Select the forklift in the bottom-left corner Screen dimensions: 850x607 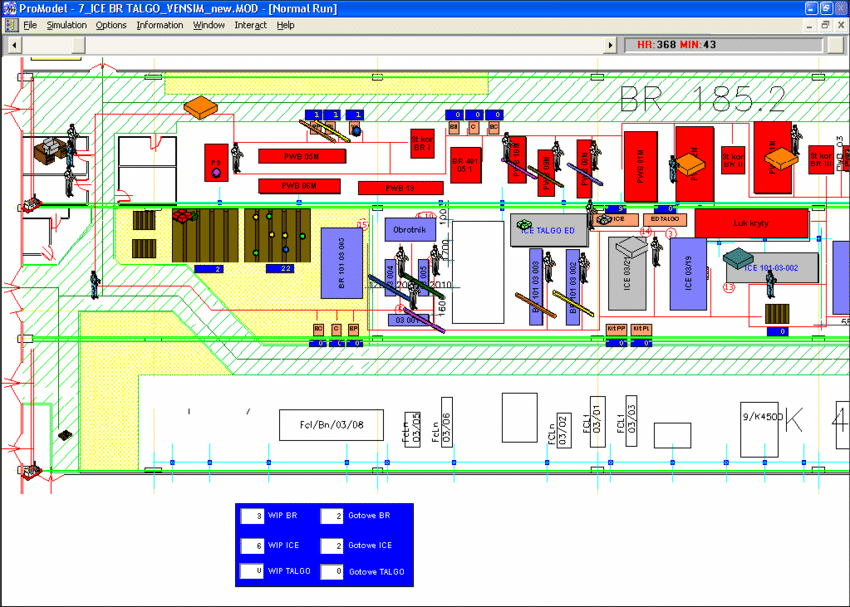(31, 470)
